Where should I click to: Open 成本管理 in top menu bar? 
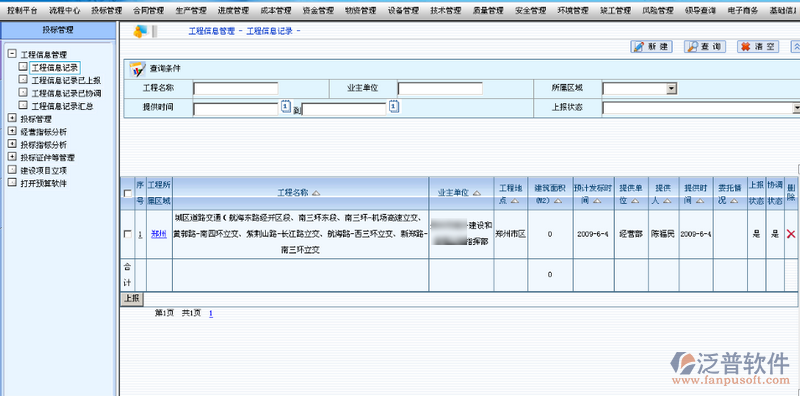coord(276,10)
